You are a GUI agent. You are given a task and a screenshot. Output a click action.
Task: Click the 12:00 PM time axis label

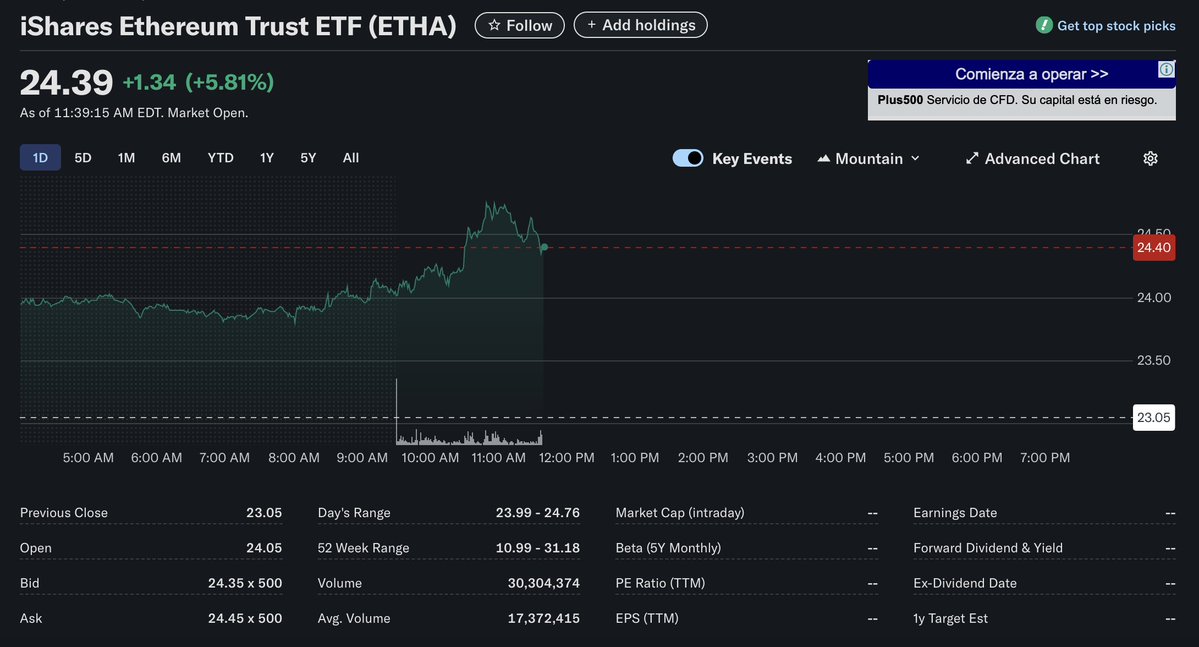click(567, 457)
